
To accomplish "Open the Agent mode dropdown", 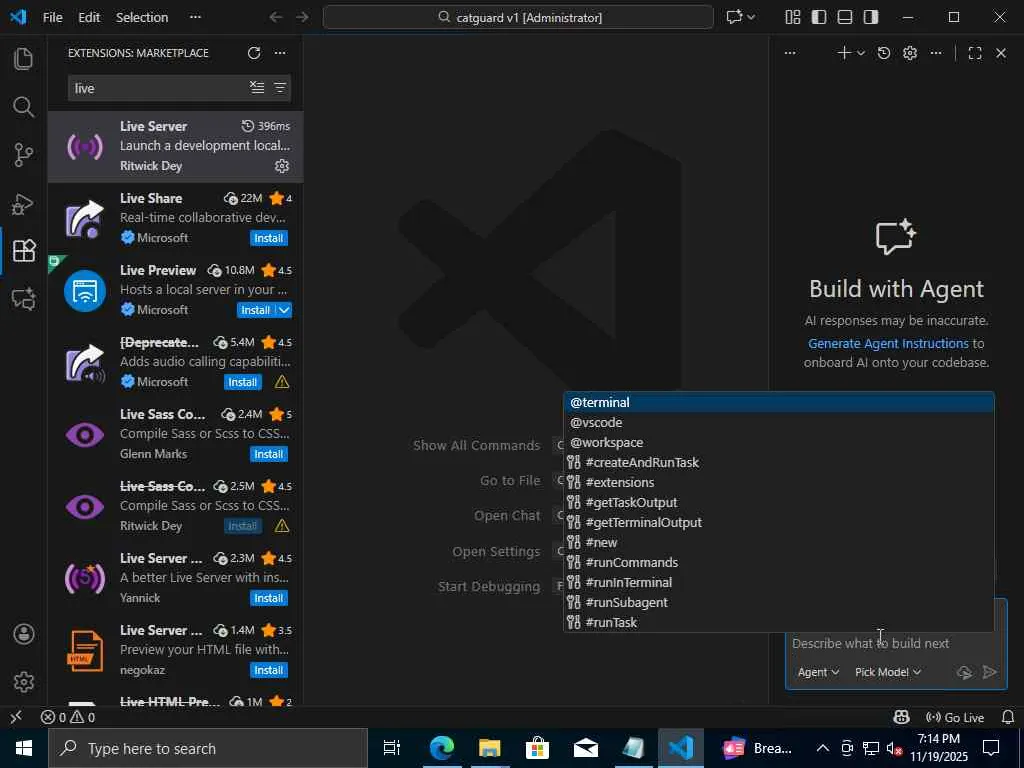I will tap(818, 672).
